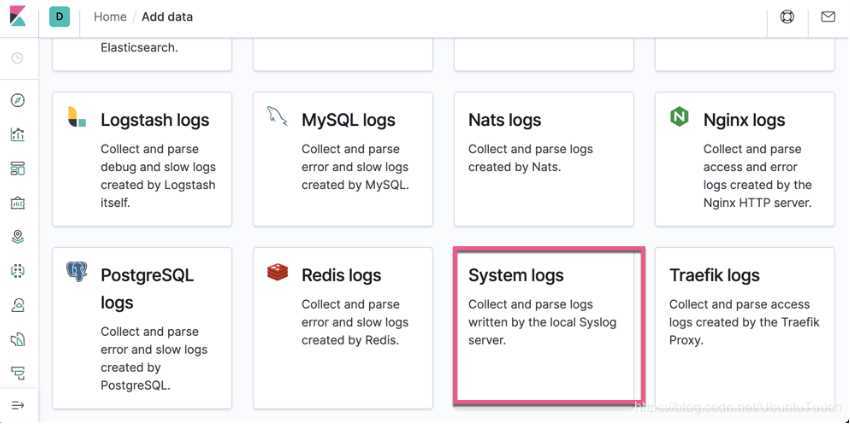Open the newsfeed mail icon
This screenshot has width=850, height=435.
tap(827, 17)
